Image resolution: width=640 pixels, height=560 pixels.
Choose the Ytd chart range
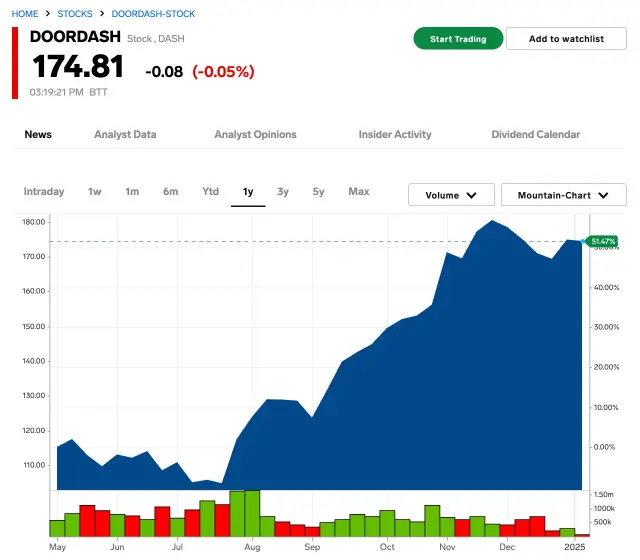tap(210, 191)
